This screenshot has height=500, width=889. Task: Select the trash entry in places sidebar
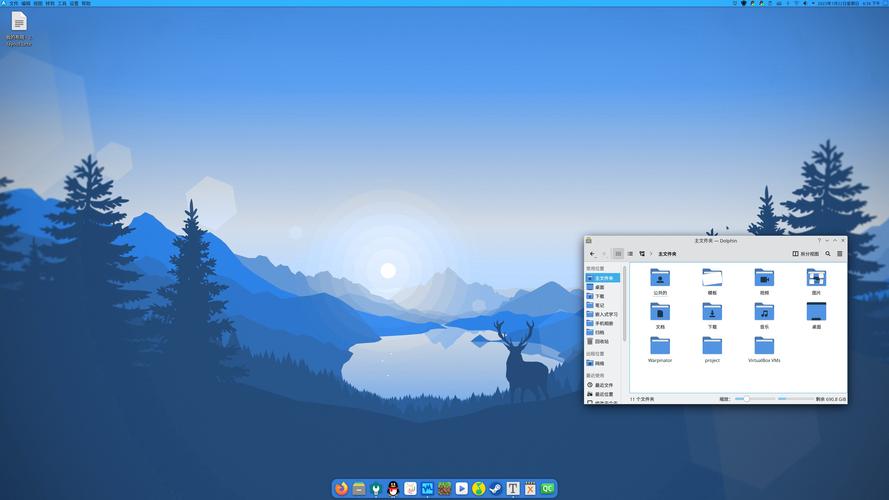tap(599, 341)
